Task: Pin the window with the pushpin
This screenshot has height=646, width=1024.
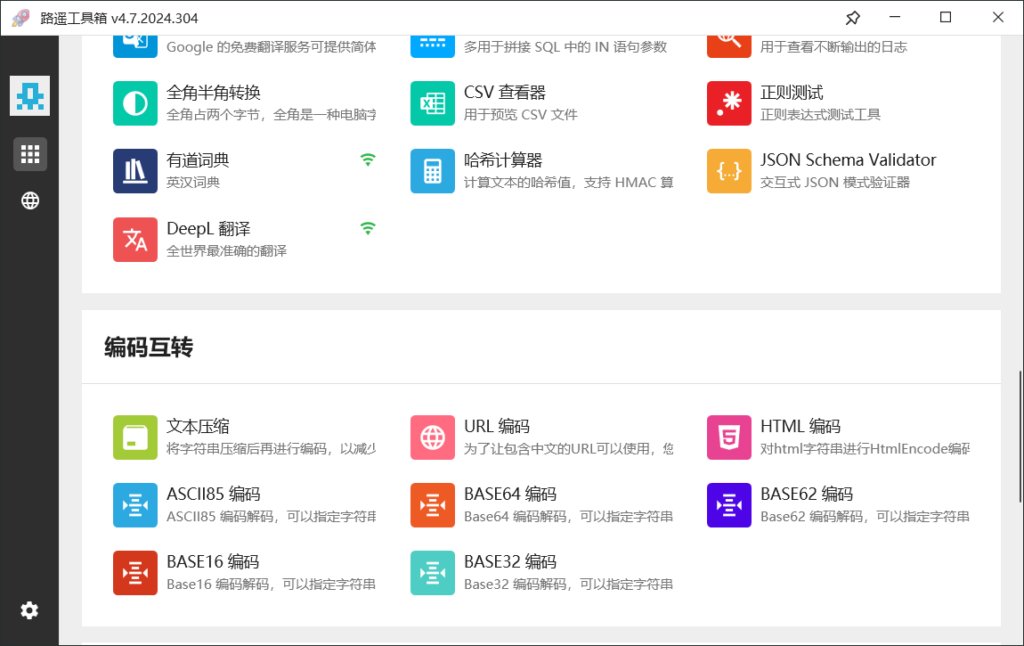Action: [852, 18]
